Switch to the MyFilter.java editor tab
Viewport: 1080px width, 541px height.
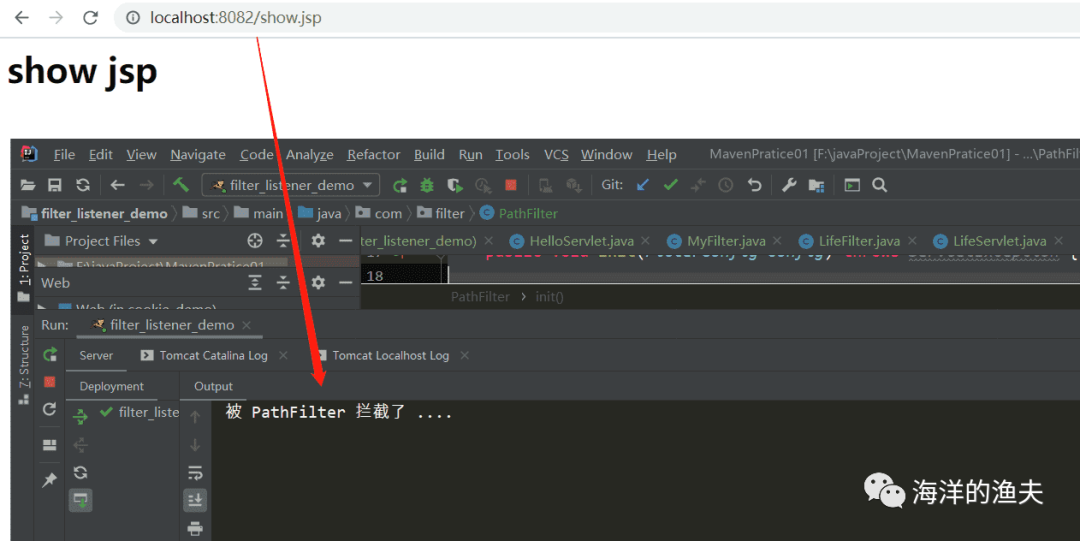click(x=716, y=241)
